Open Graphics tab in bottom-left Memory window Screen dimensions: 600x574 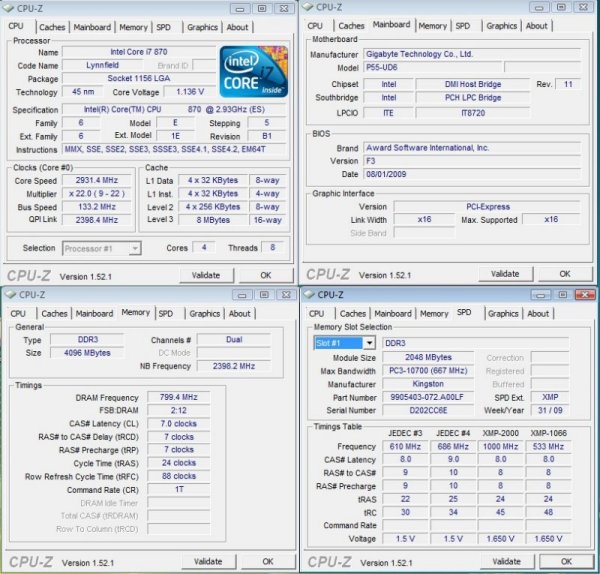point(205,314)
